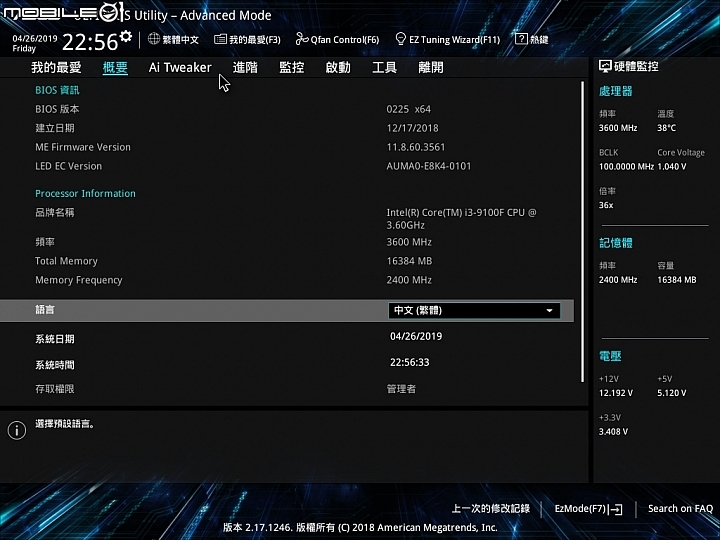This screenshot has height=540, width=720.
Task: Click the info icon beside the help text
Action: tap(17, 430)
